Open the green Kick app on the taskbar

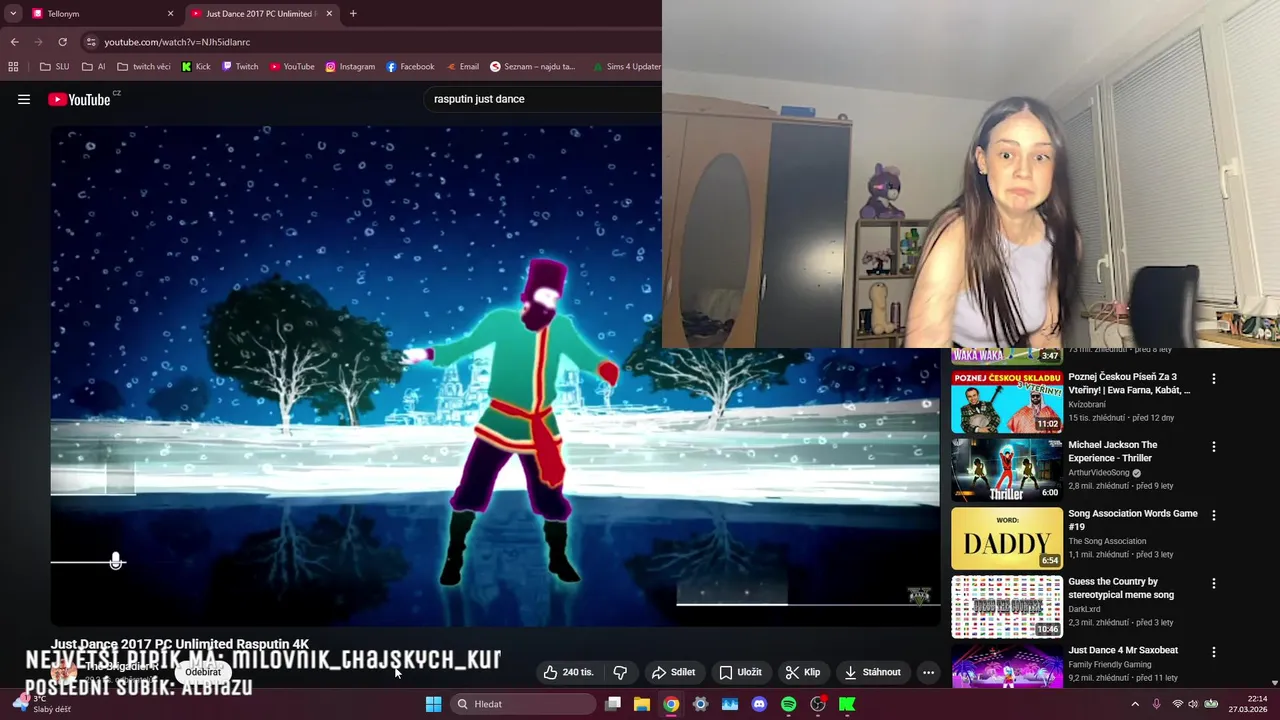coord(847,704)
